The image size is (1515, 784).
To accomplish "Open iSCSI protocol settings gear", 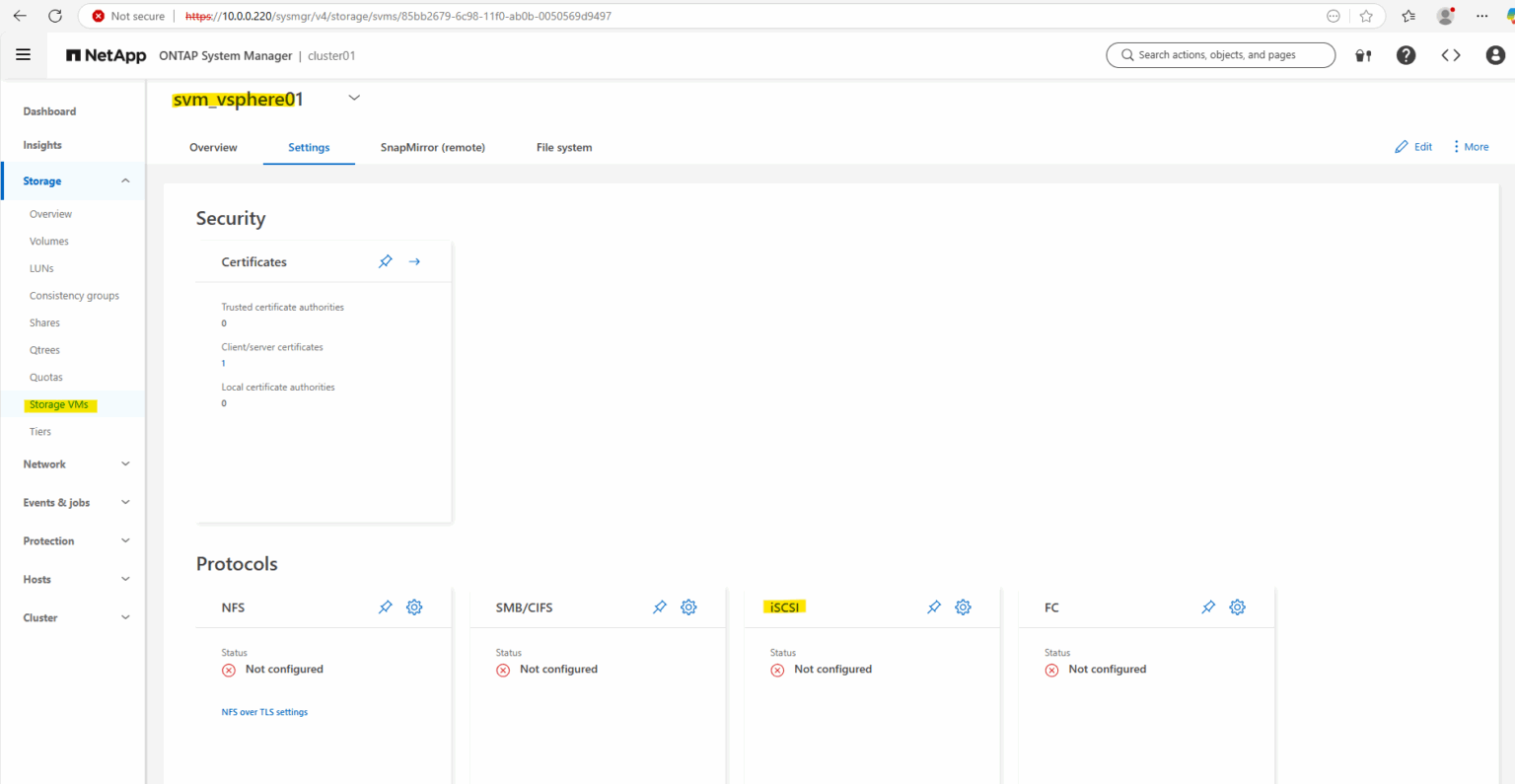I will tap(962, 606).
